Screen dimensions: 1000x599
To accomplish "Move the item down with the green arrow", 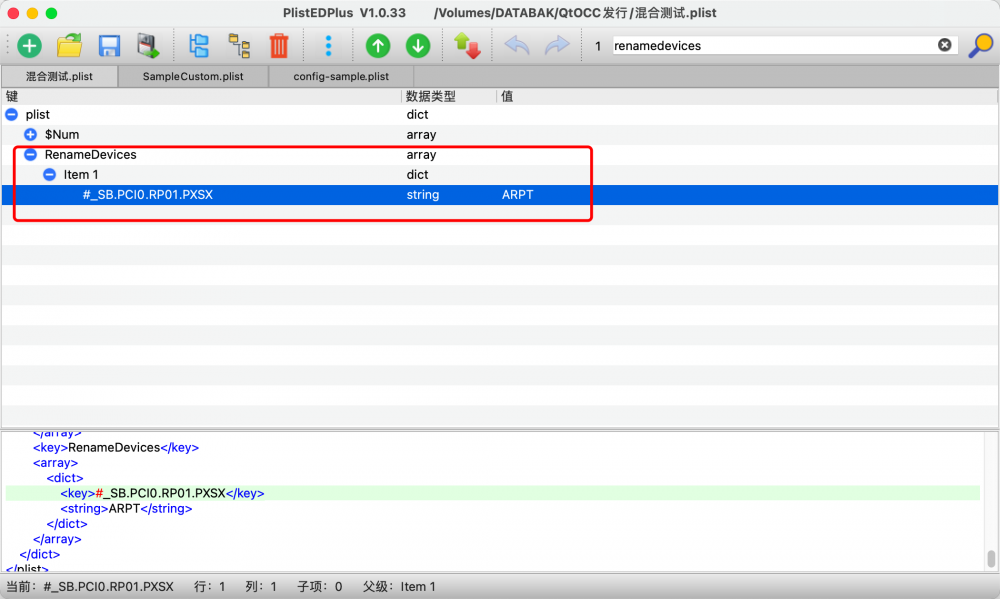I will pyautogui.click(x=418, y=46).
